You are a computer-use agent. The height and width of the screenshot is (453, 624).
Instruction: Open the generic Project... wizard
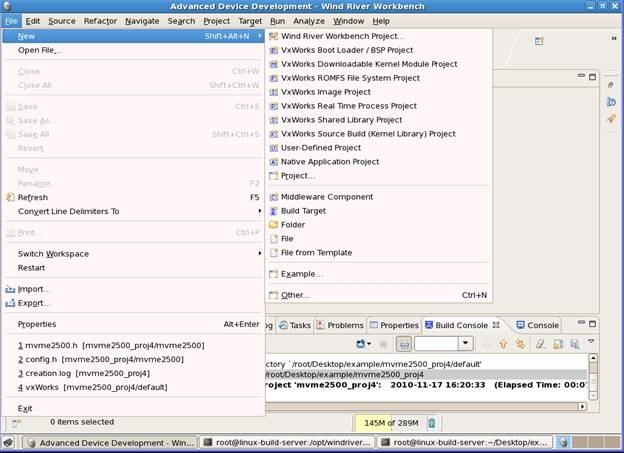point(378,176)
